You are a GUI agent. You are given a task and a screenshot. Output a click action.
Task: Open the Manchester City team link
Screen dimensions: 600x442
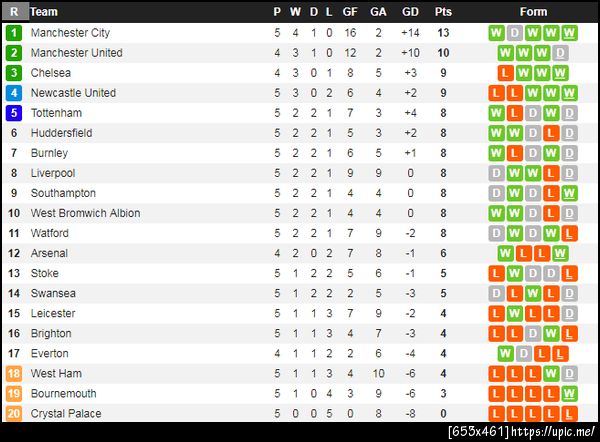click(70, 32)
